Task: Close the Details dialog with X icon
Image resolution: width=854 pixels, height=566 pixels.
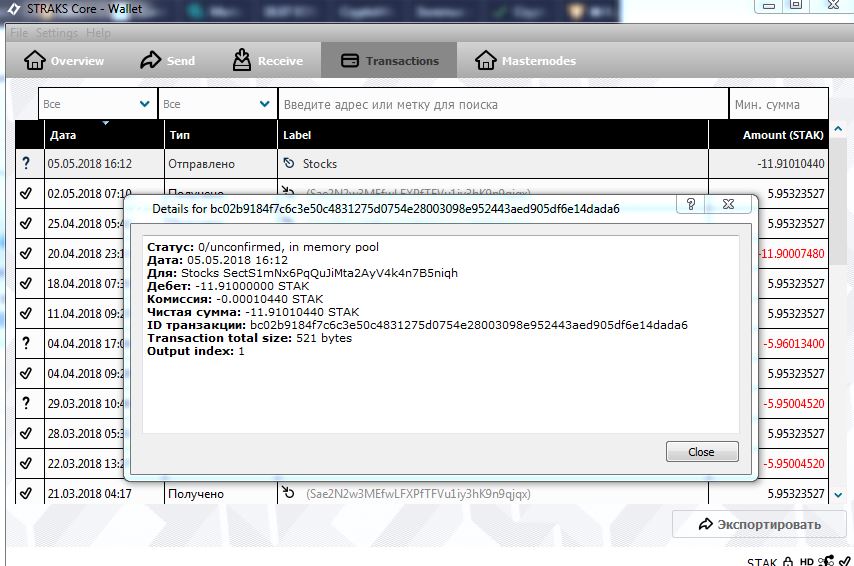Action: pyautogui.click(x=728, y=204)
